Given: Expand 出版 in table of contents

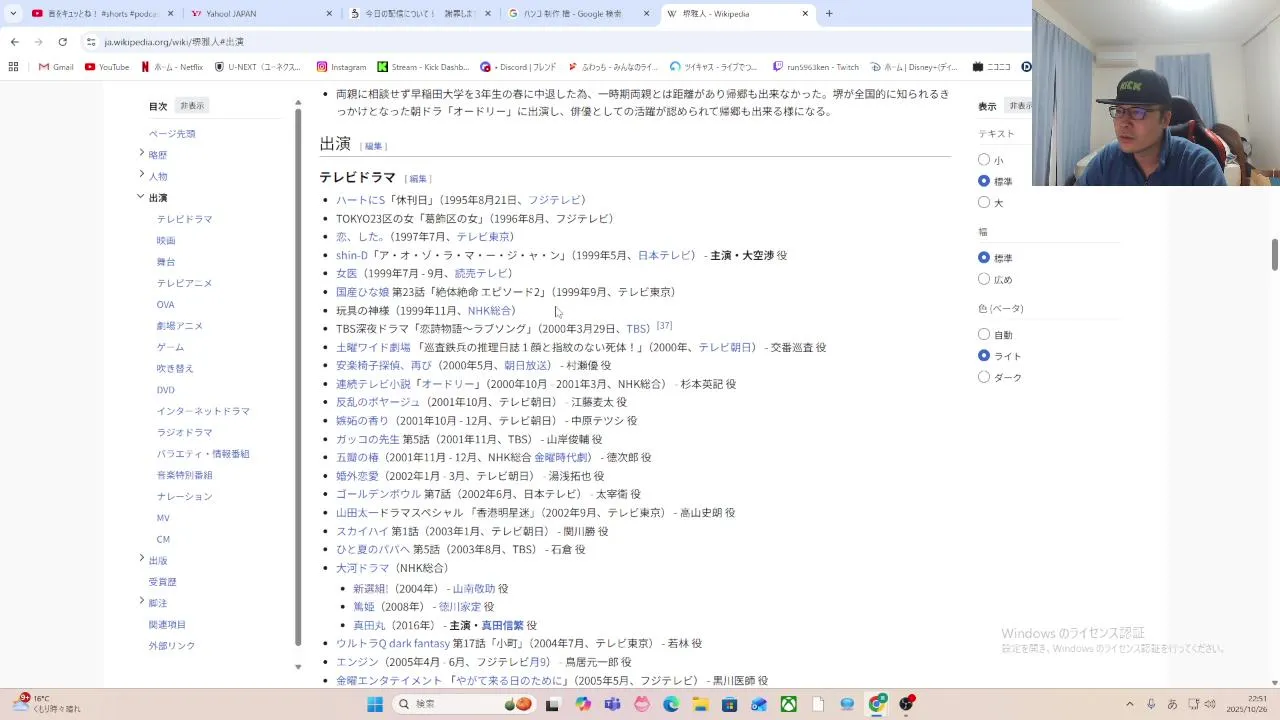Looking at the screenshot, I should 141,558.
